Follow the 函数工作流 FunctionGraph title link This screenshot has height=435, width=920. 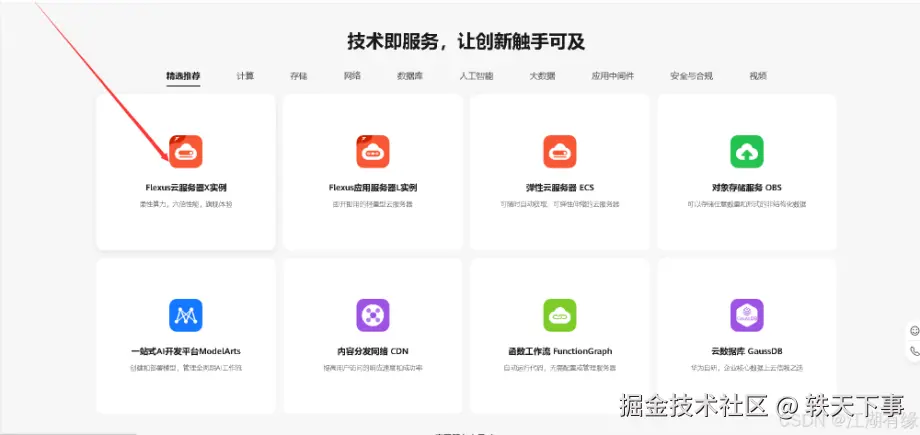tap(560, 352)
